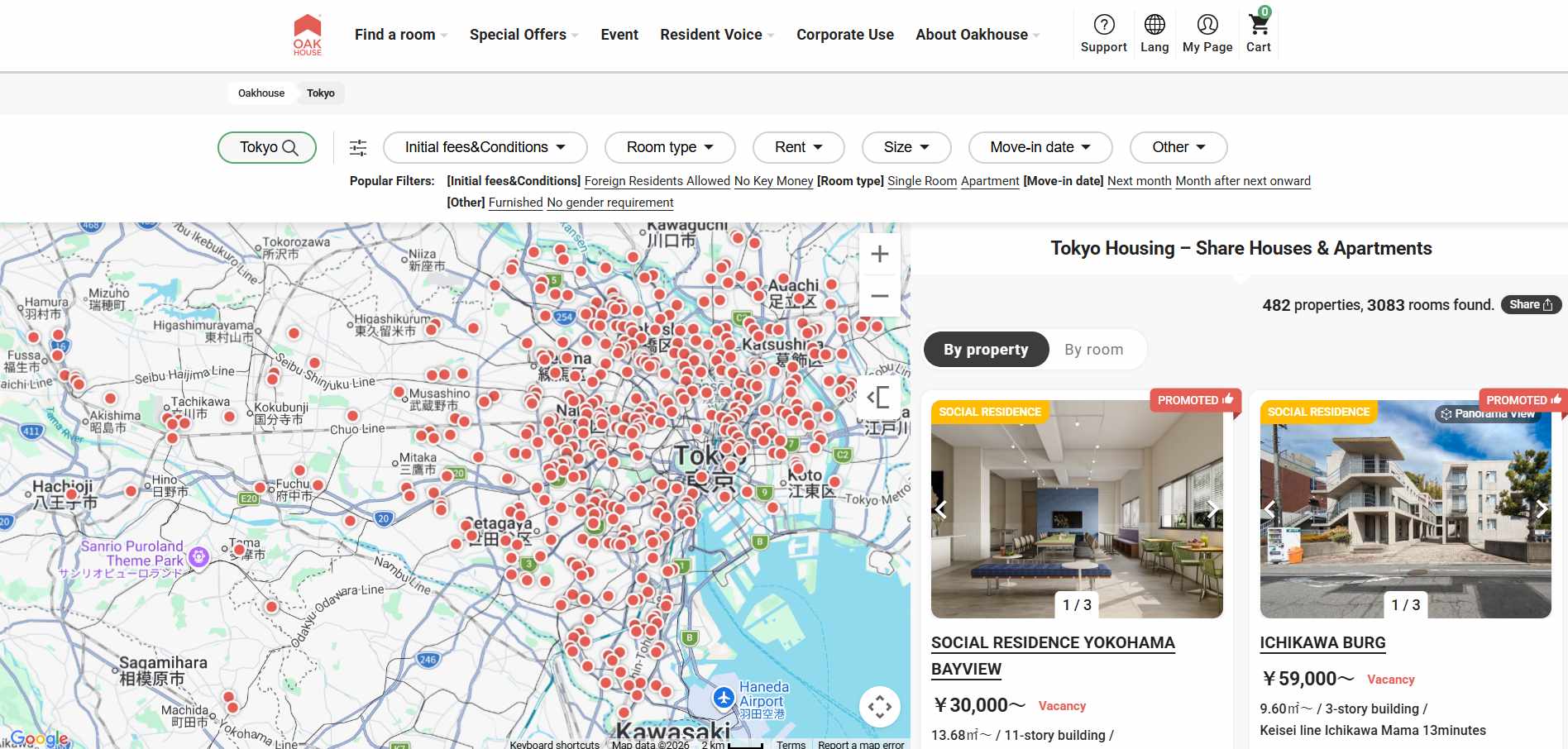Expand the Initial fees&Conditions dropdown
The image size is (1568, 749).
point(485,148)
